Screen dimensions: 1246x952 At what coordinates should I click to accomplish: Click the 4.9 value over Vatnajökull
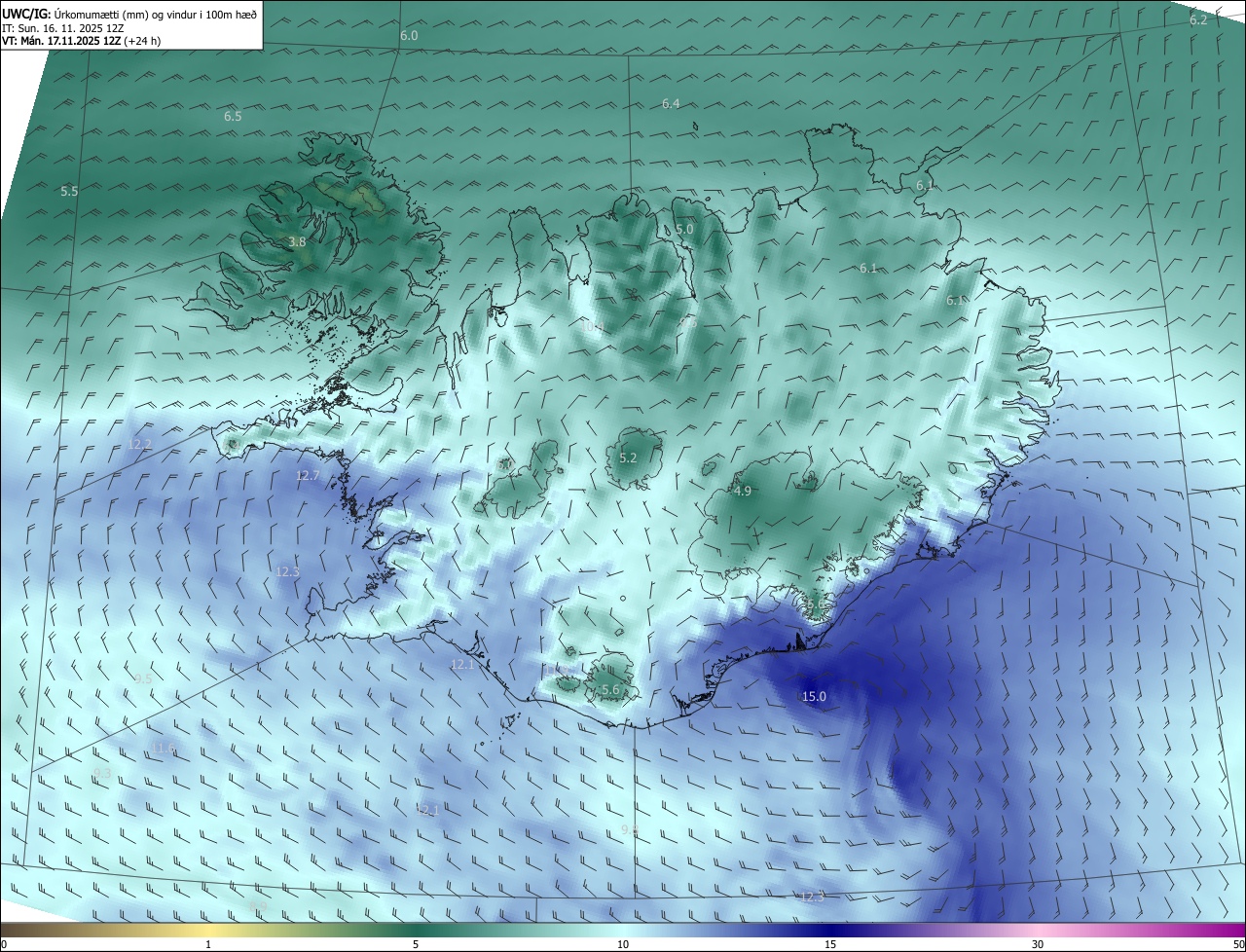[743, 492]
